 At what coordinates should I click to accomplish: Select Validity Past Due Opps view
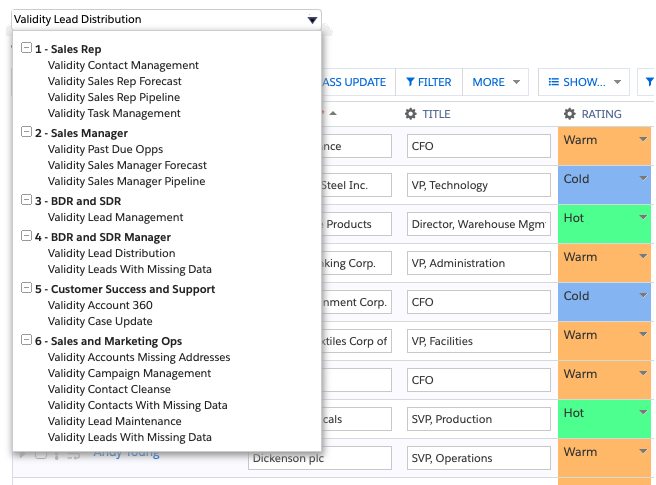click(x=105, y=149)
